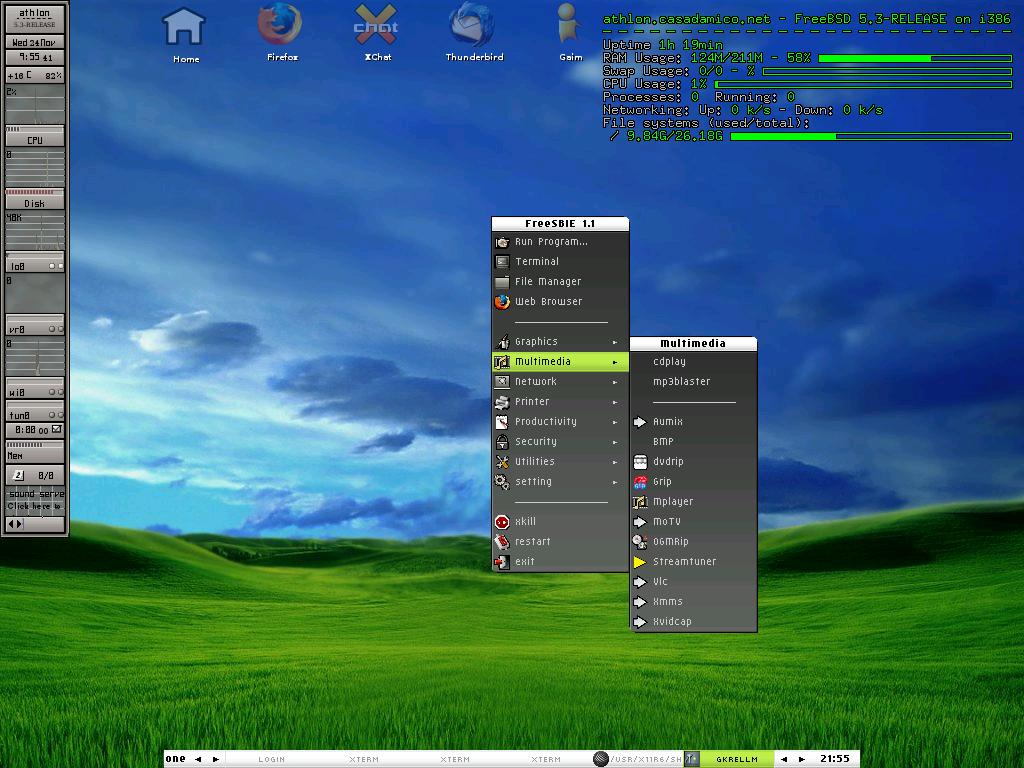Expand the Printer submenu arrow
1024x768 pixels.
[x=615, y=402]
